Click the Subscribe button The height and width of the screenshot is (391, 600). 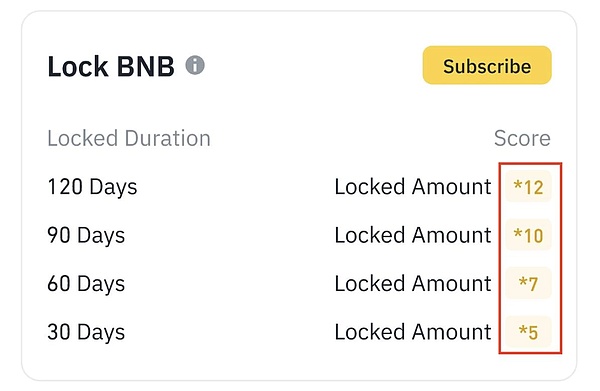(487, 65)
